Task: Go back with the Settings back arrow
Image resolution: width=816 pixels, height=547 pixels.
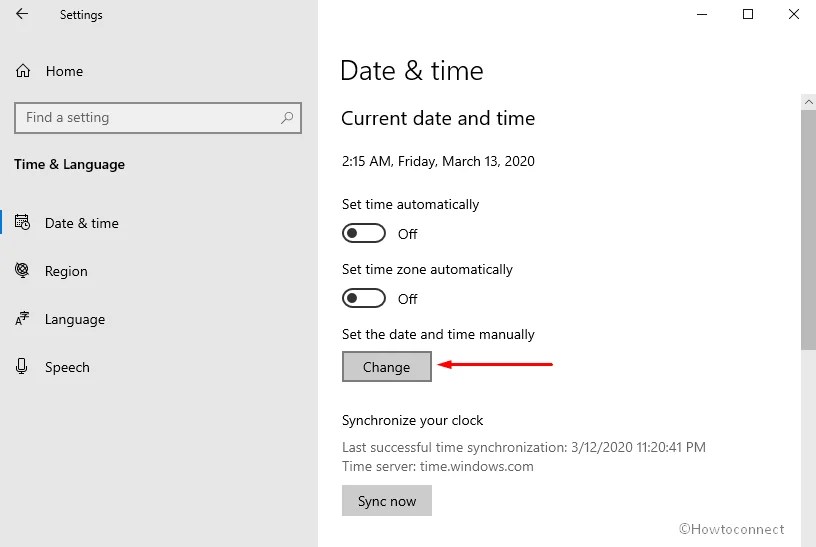Action: coord(22,14)
